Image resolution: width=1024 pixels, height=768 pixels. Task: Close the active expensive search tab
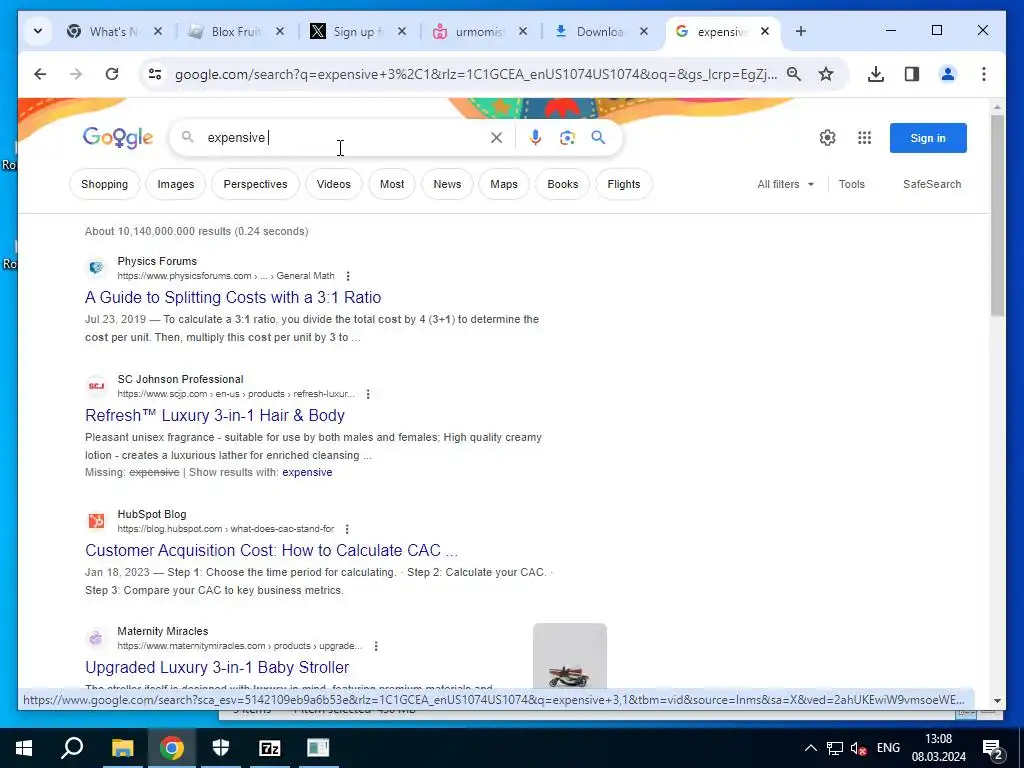click(x=765, y=31)
